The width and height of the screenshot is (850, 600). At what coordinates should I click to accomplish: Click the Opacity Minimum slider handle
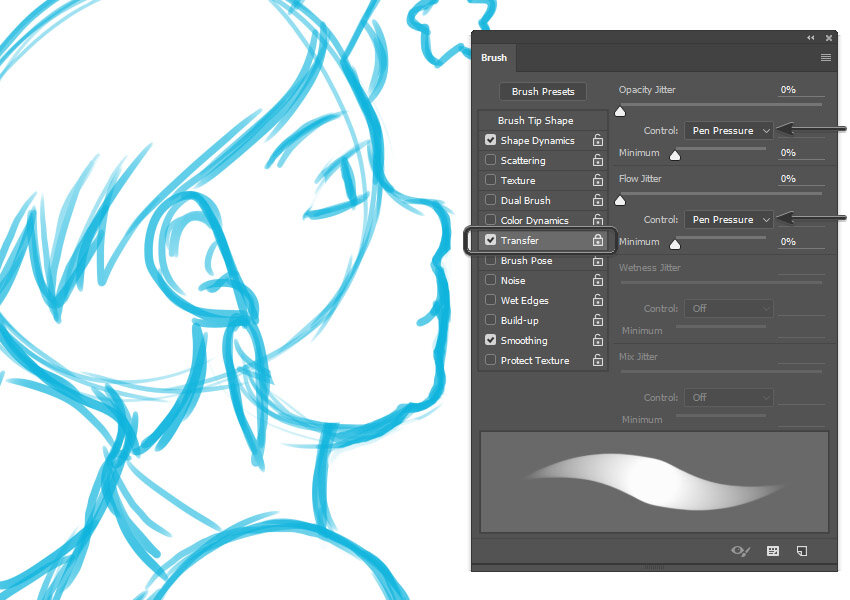pyautogui.click(x=675, y=156)
